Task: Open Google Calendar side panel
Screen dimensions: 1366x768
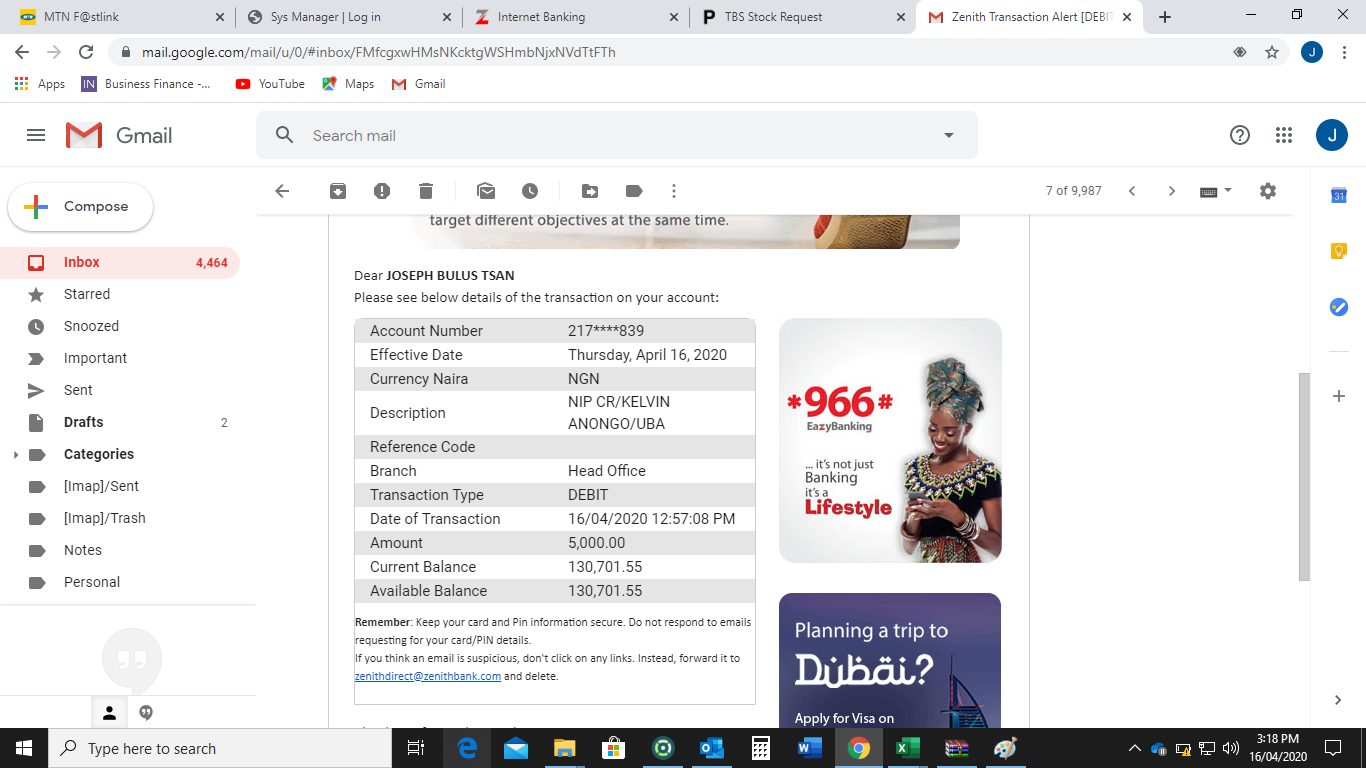Action: point(1339,195)
